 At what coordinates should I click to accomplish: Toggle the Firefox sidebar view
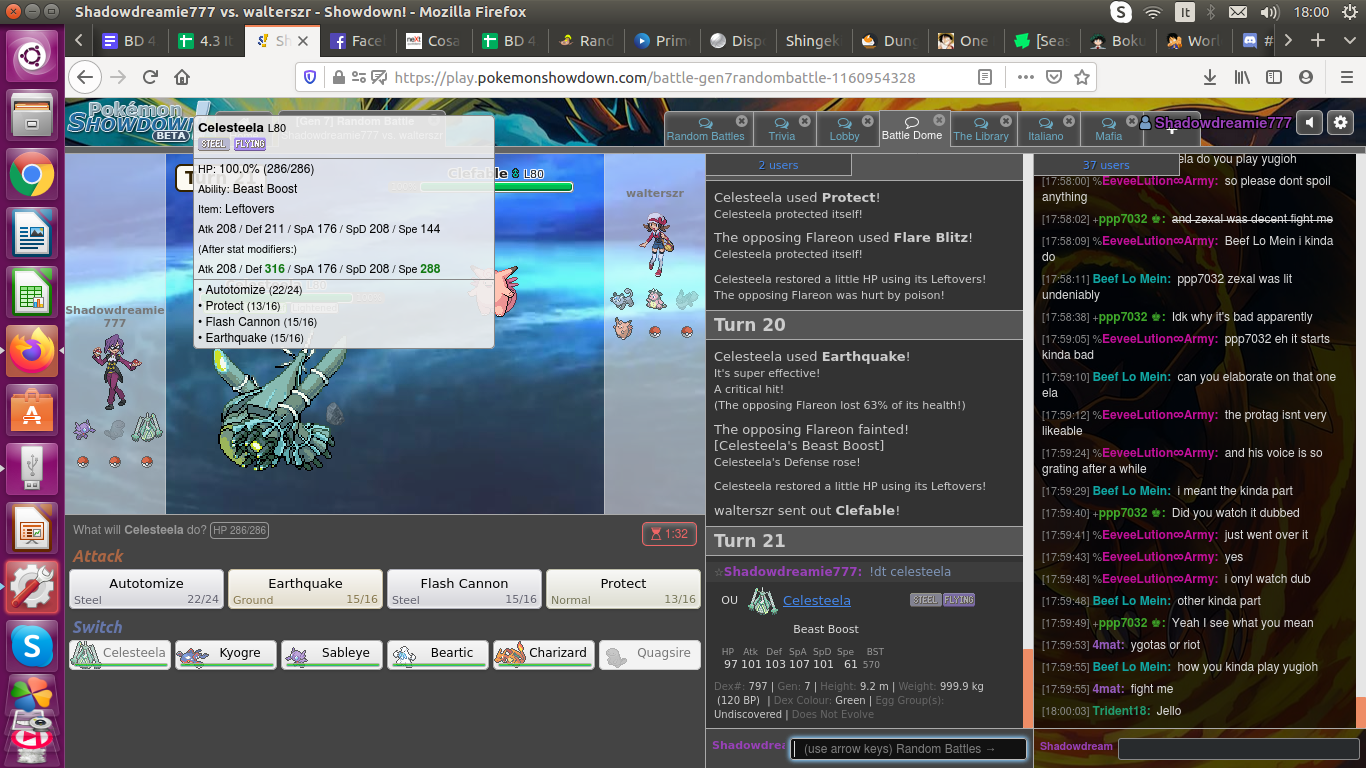(1273, 77)
